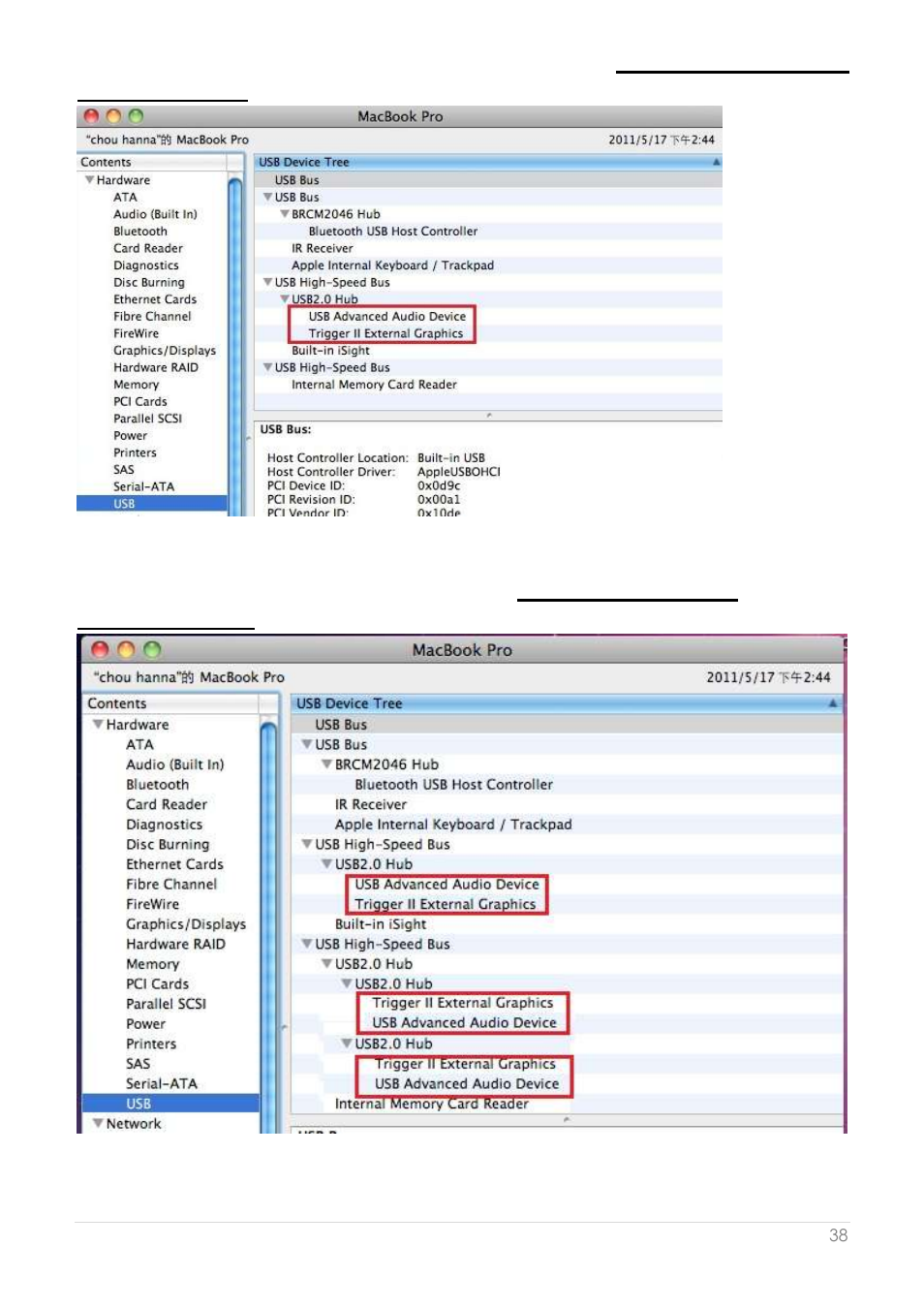Select USB Advanced Audio Device in upper window
Image resolution: width=924 pixels, height=1309 pixels.
[x=387, y=317]
